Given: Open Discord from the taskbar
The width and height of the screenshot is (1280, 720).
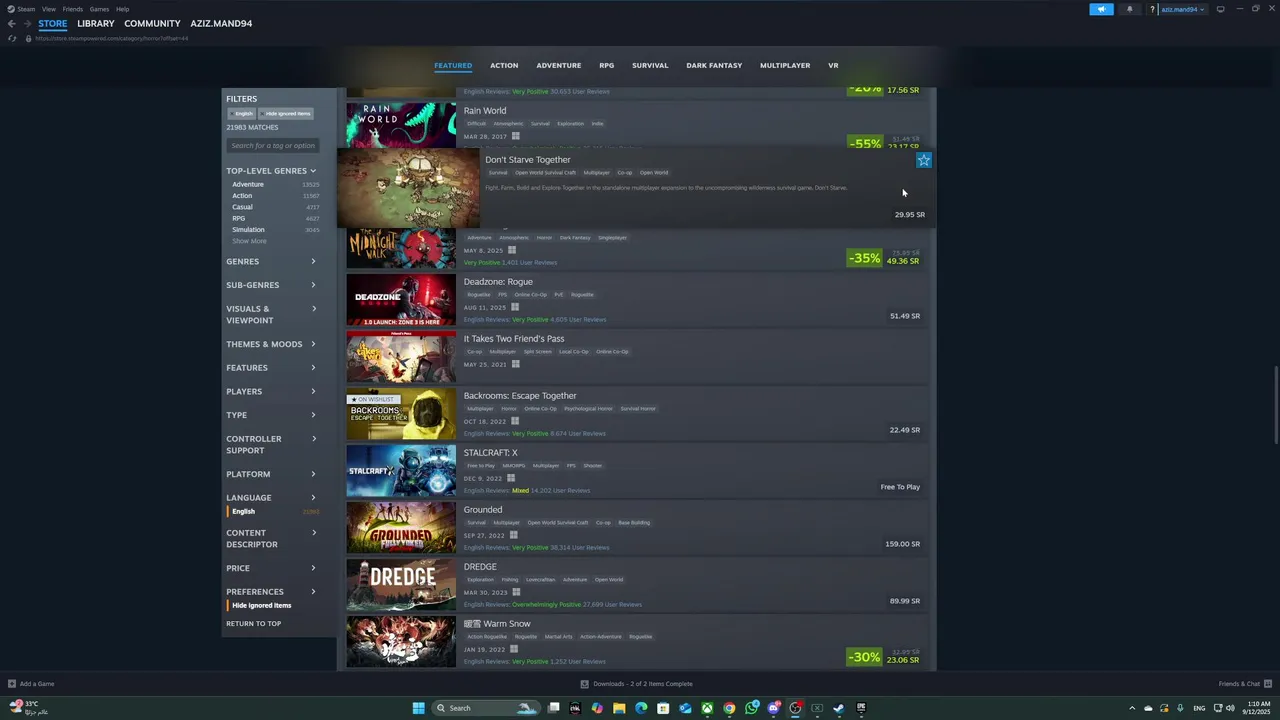Looking at the screenshot, I should pyautogui.click(x=773, y=708).
